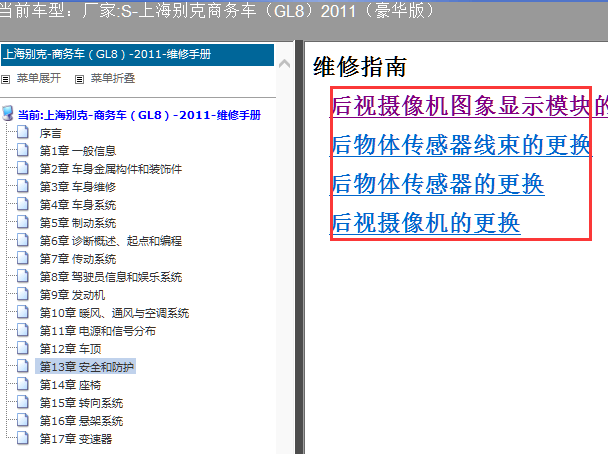Click the page icon next to 第13章 安全和防护
Image resolution: width=608 pixels, height=454 pixels.
coord(22,366)
